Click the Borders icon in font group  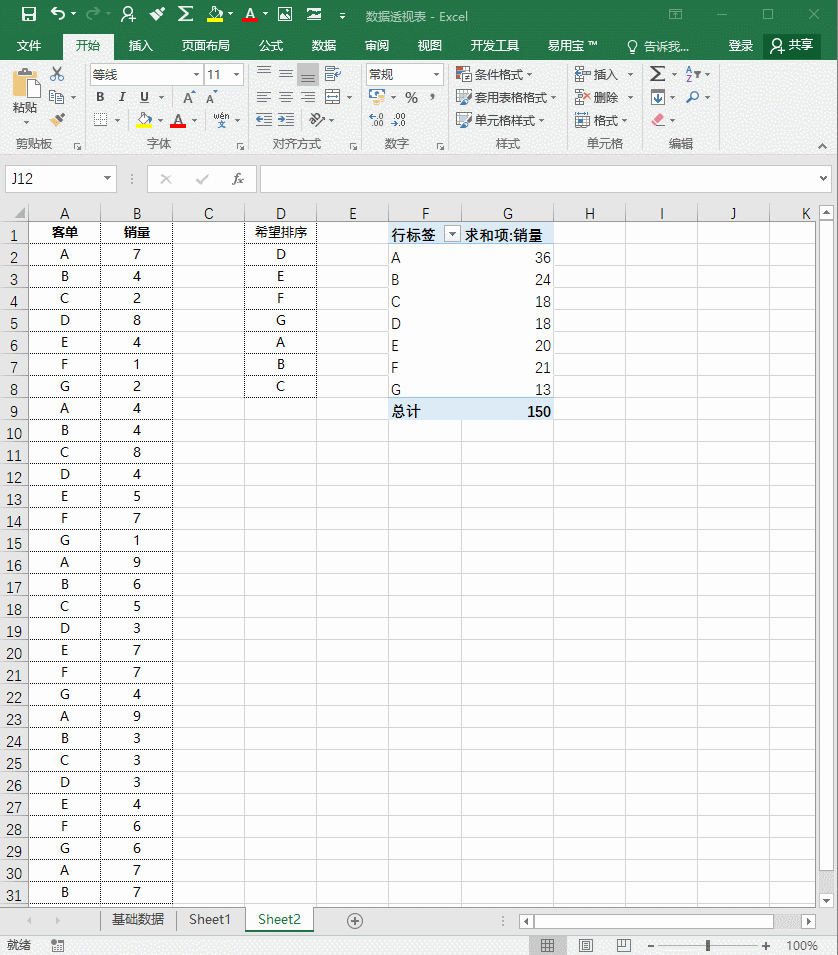(100, 120)
